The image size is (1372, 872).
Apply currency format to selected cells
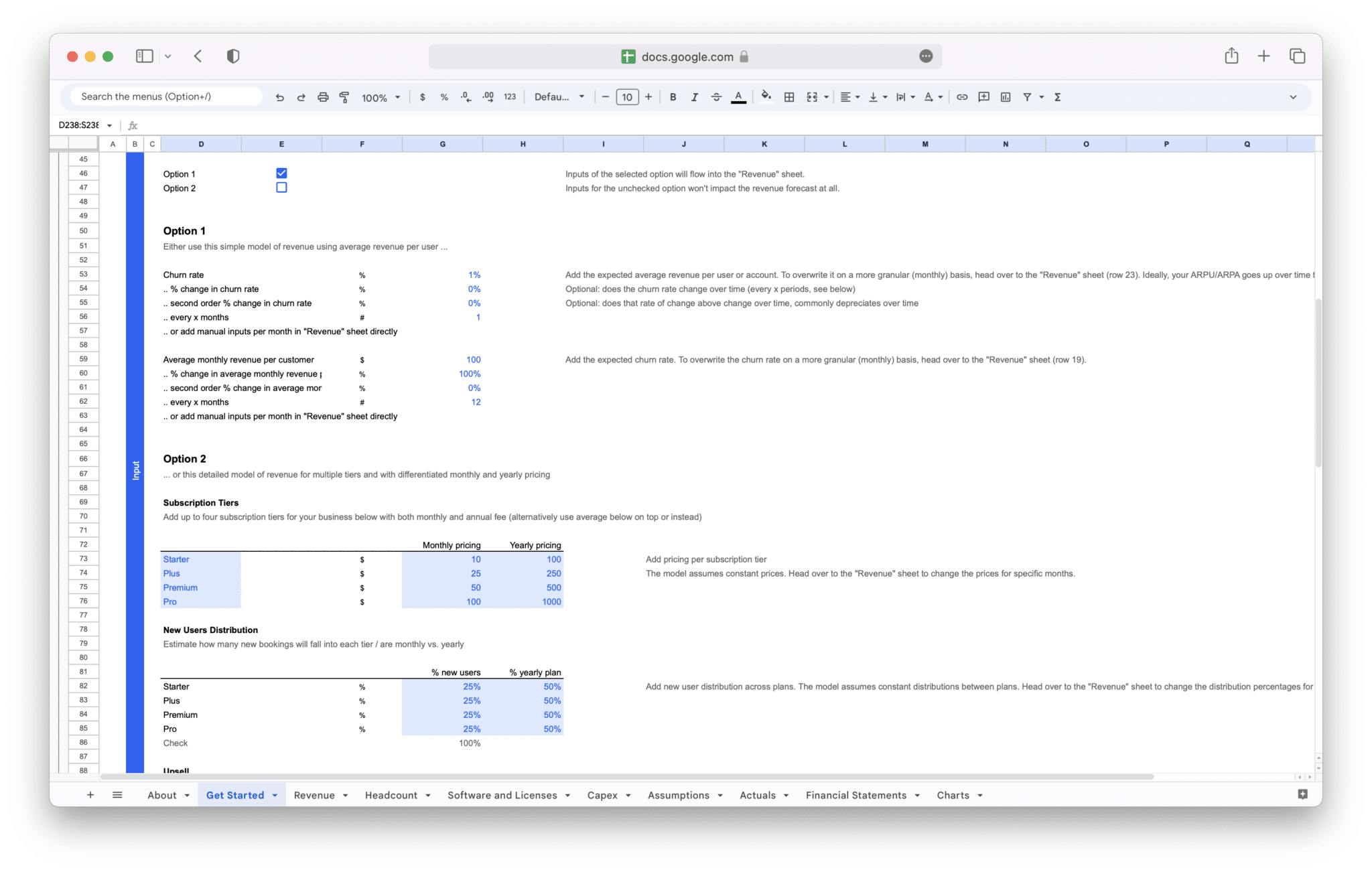click(422, 96)
